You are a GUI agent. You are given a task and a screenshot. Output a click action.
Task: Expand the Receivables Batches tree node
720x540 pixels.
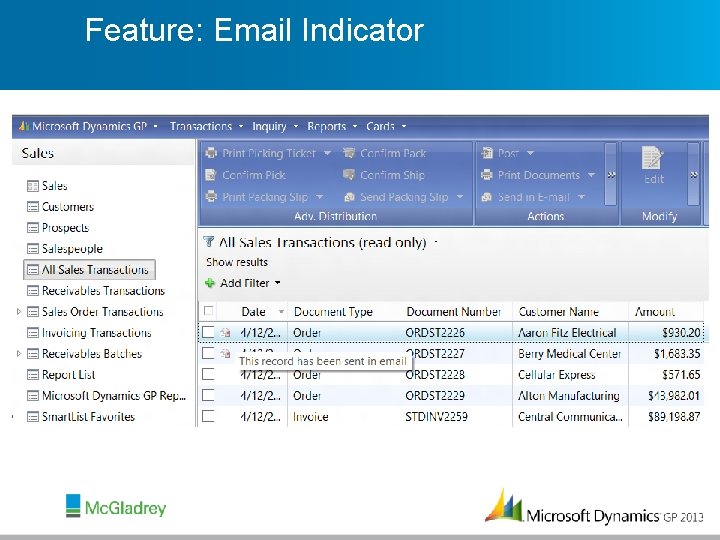pos(19,354)
